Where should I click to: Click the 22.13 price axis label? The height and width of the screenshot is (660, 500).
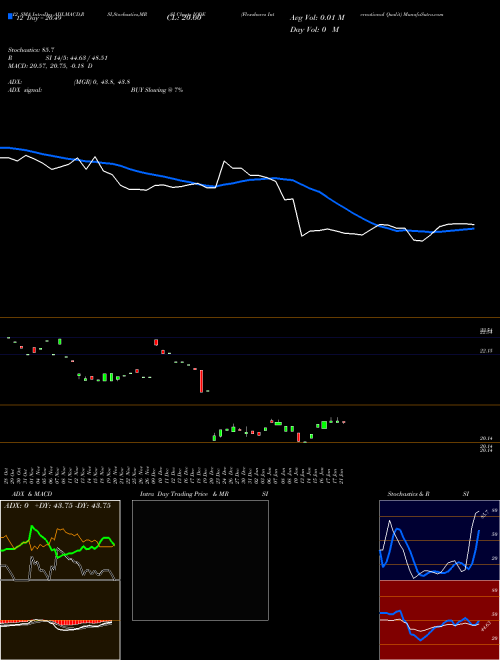[x=487, y=351]
